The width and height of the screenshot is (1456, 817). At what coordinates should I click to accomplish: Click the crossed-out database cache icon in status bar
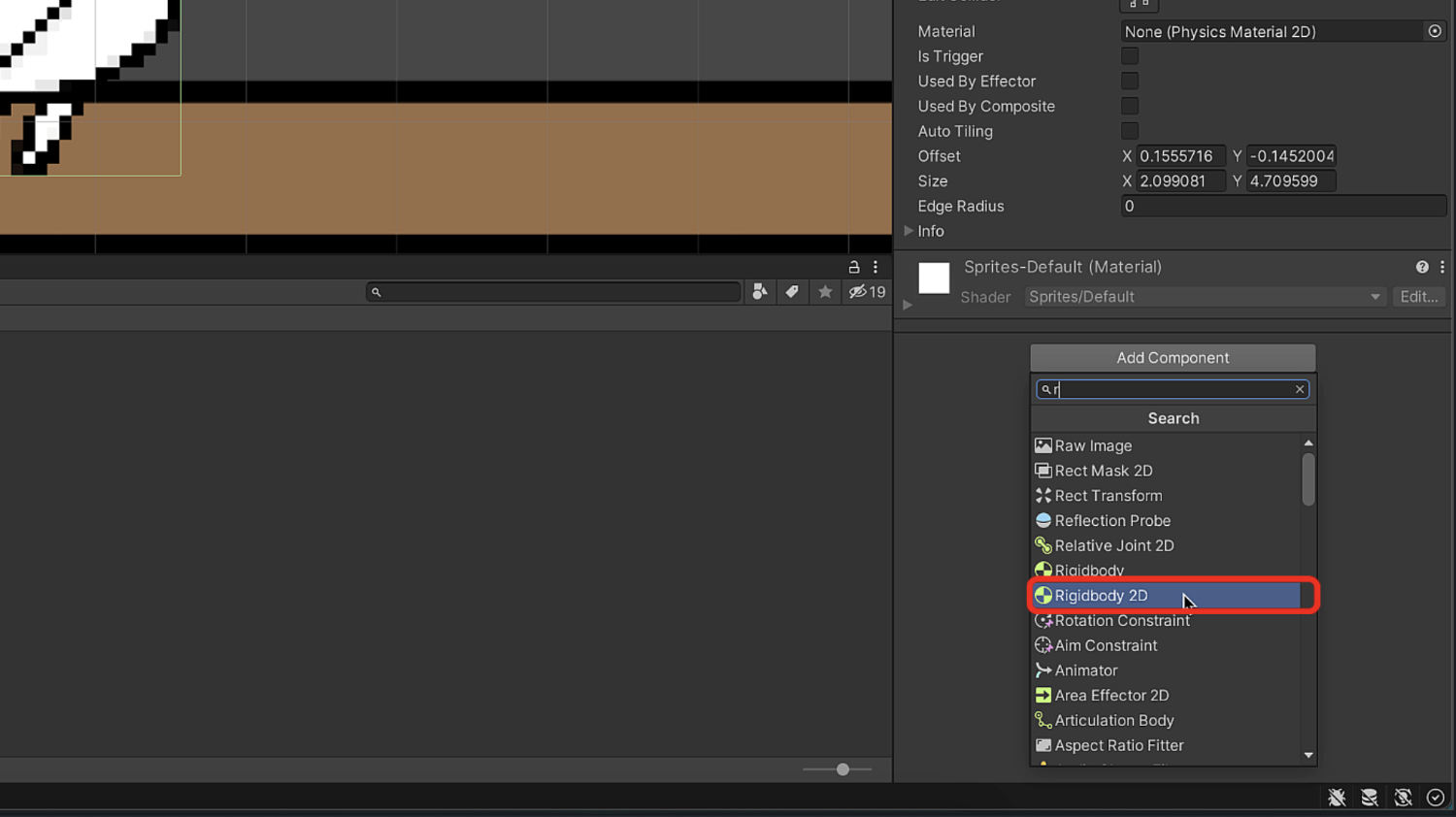point(1370,798)
